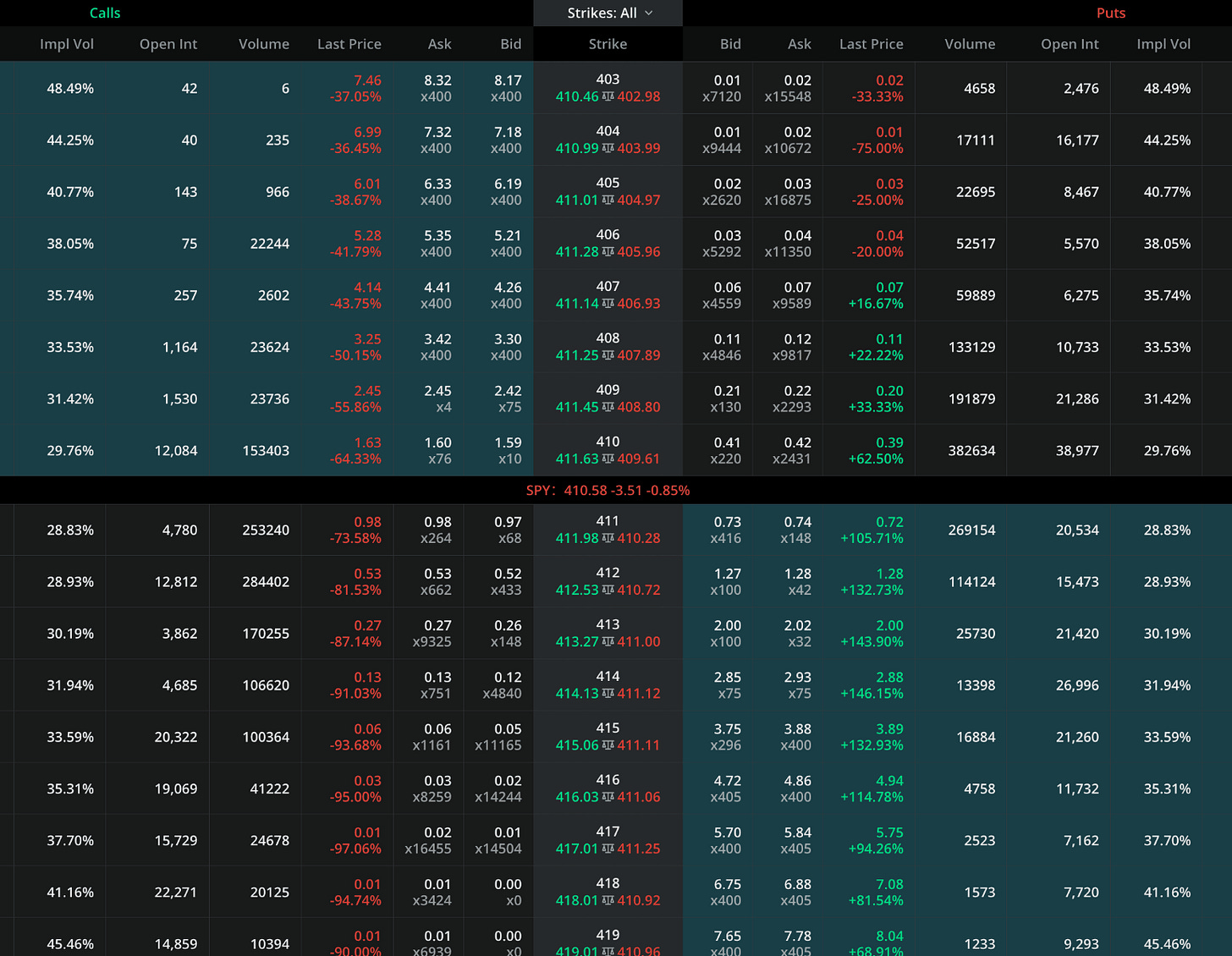The image size is (1232, 956).
Task: Click the 418 put last price 7.08
Action: pos(889,884)
